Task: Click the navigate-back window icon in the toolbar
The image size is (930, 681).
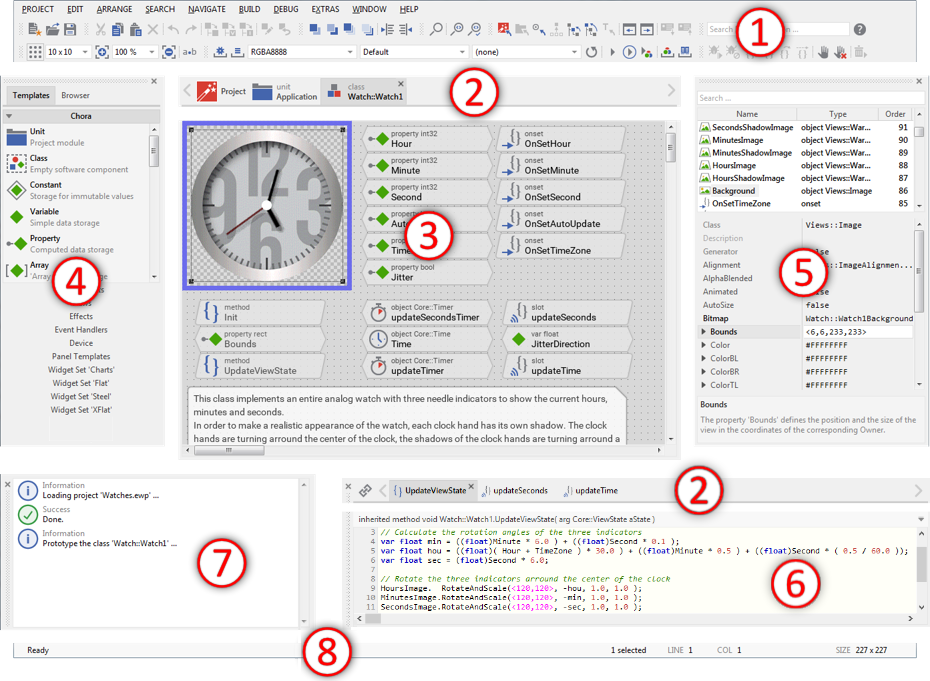Action: pos(629,29)
